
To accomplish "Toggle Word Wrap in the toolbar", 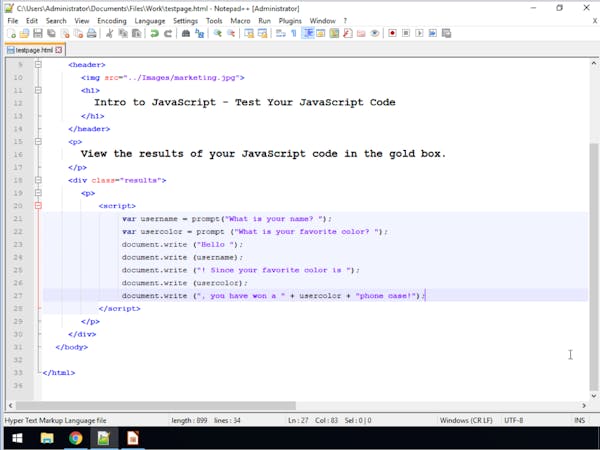I will tap(280, 34).
